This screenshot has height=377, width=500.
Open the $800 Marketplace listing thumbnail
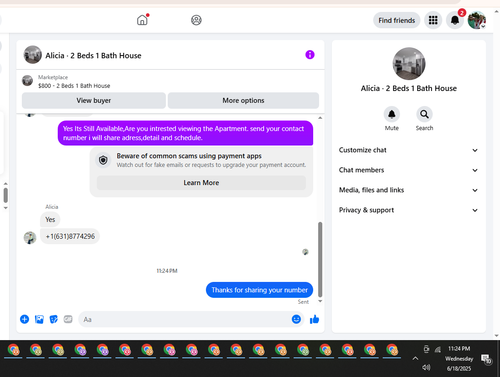27,80
